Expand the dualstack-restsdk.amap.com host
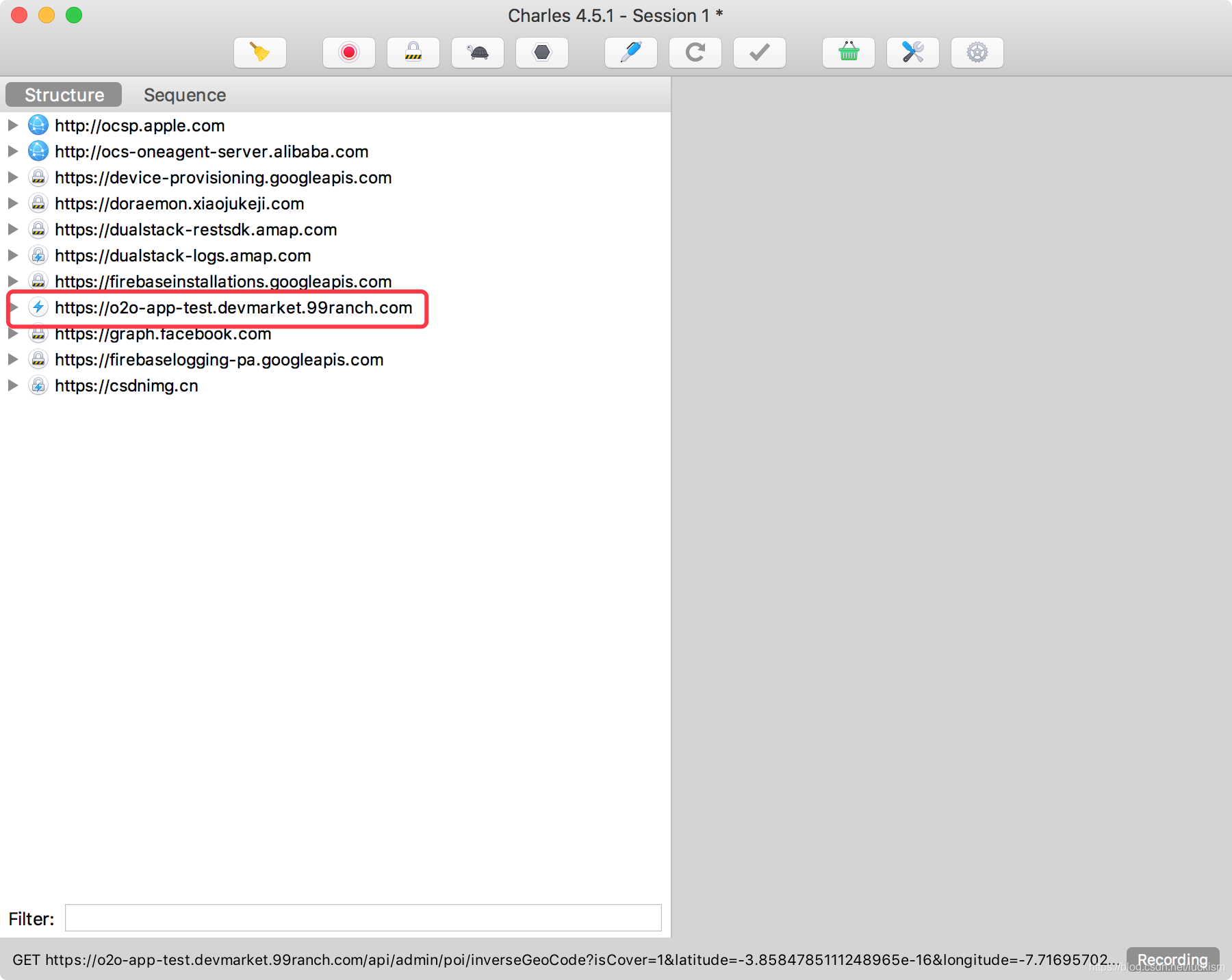The image size is (1232, 980). (x=12, y=229)
